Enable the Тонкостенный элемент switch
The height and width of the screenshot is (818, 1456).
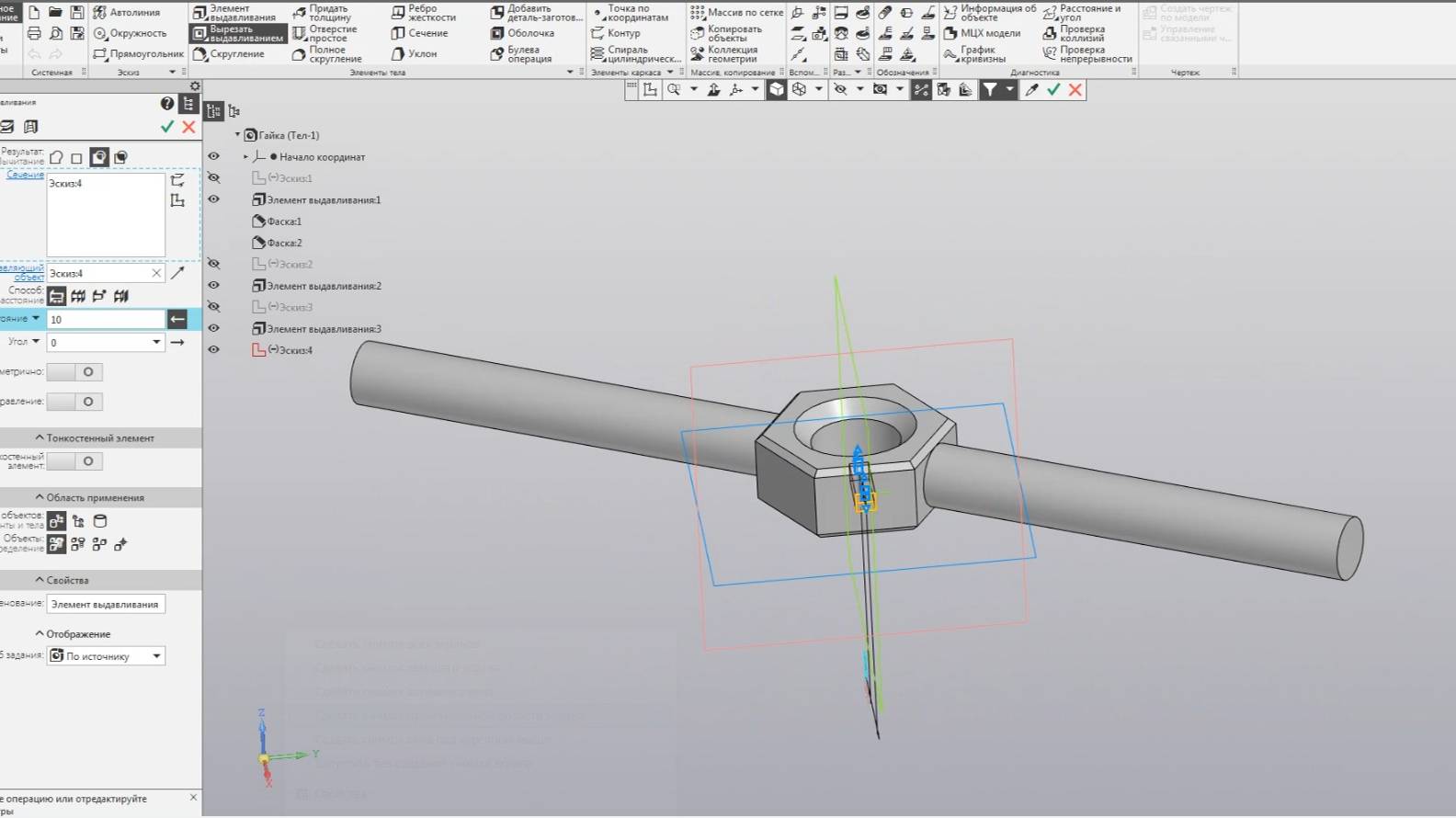tap(74, 461)
